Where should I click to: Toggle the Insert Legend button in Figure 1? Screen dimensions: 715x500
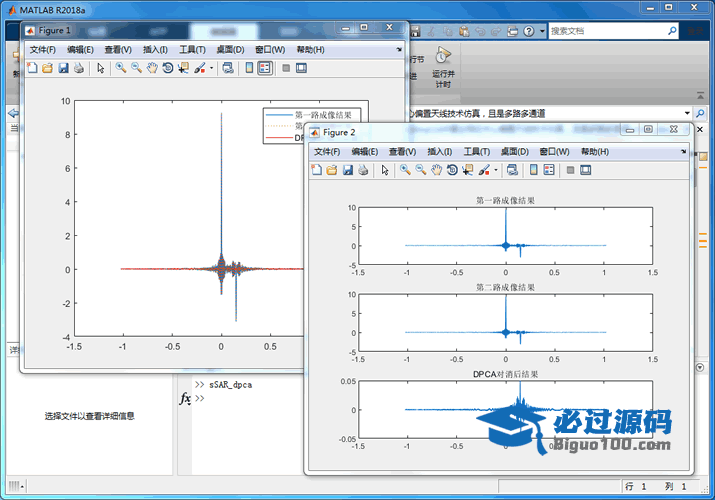click(x=264, y=68)
